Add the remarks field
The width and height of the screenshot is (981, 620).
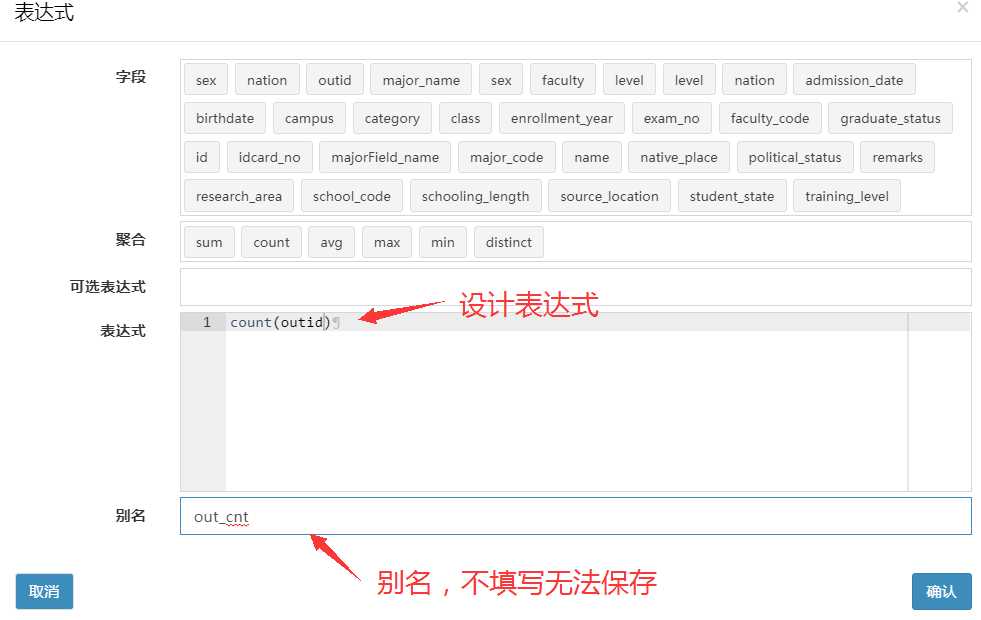[897, 157]
